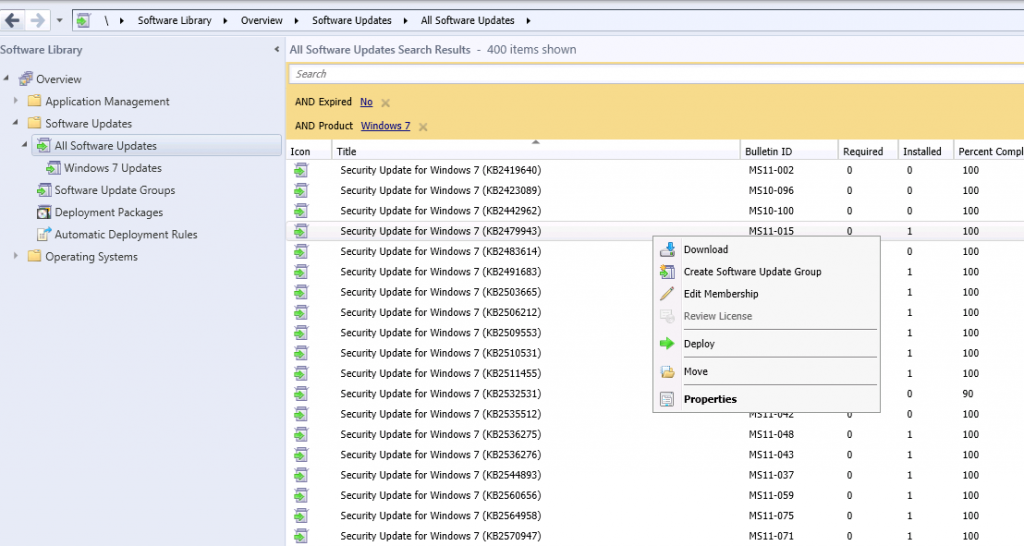Screen dimensions: 1024x546
Task: Click the green Deploy arrow icon
Action: click(x=668, y=344)
